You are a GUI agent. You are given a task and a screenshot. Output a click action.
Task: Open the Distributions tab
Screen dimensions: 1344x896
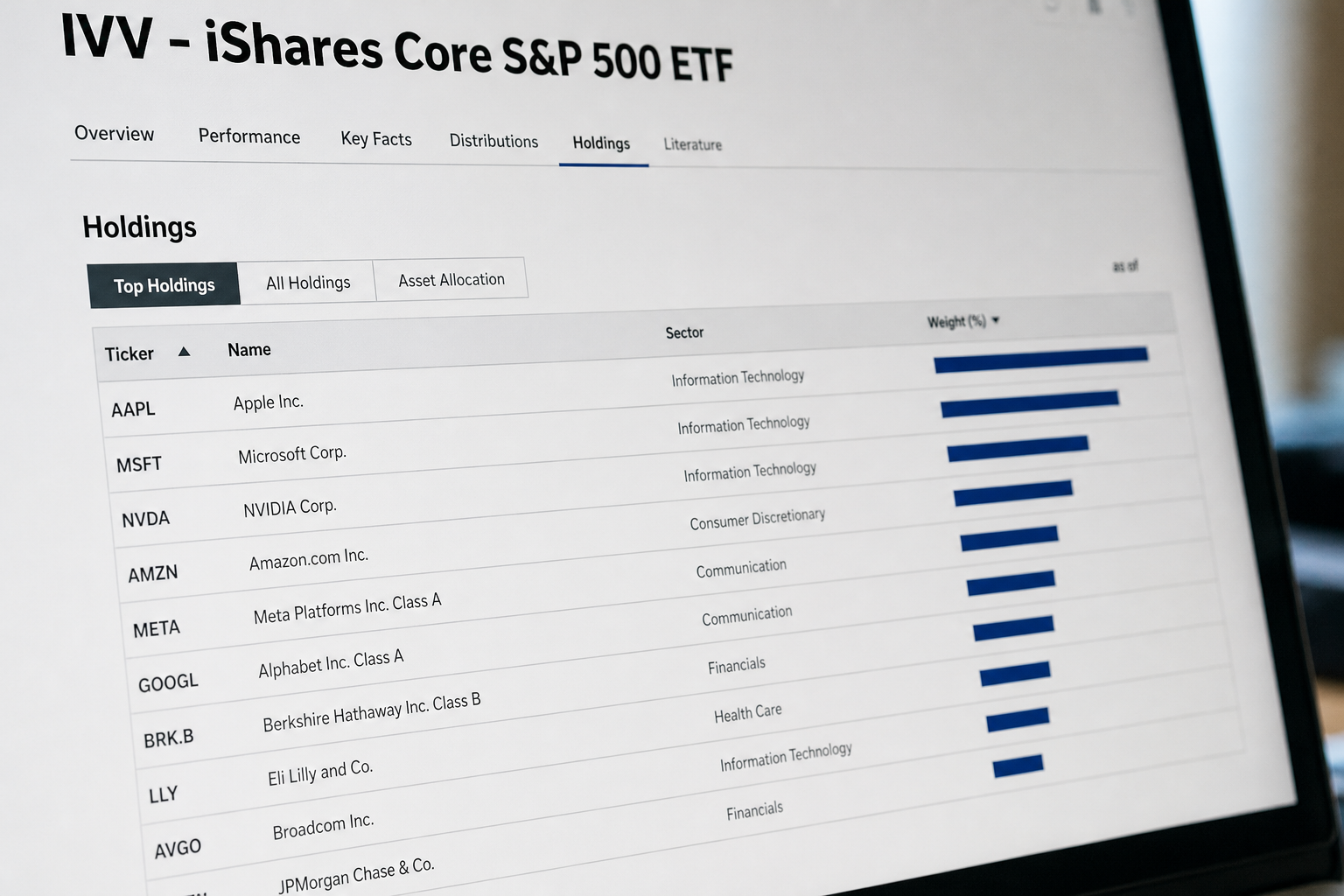coord(493,141)
